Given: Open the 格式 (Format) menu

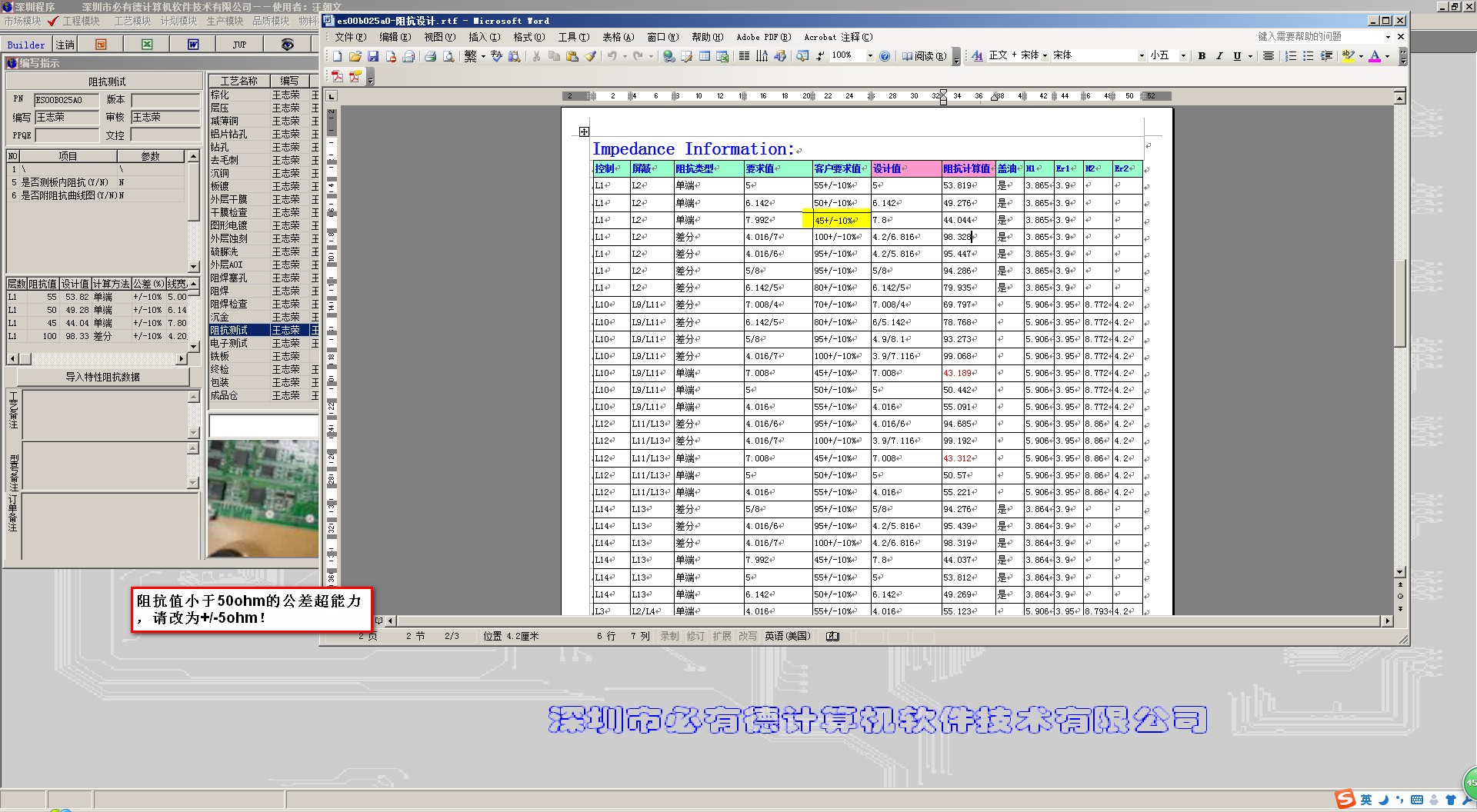Looking at the screenshot, I should tap(528, 37).
